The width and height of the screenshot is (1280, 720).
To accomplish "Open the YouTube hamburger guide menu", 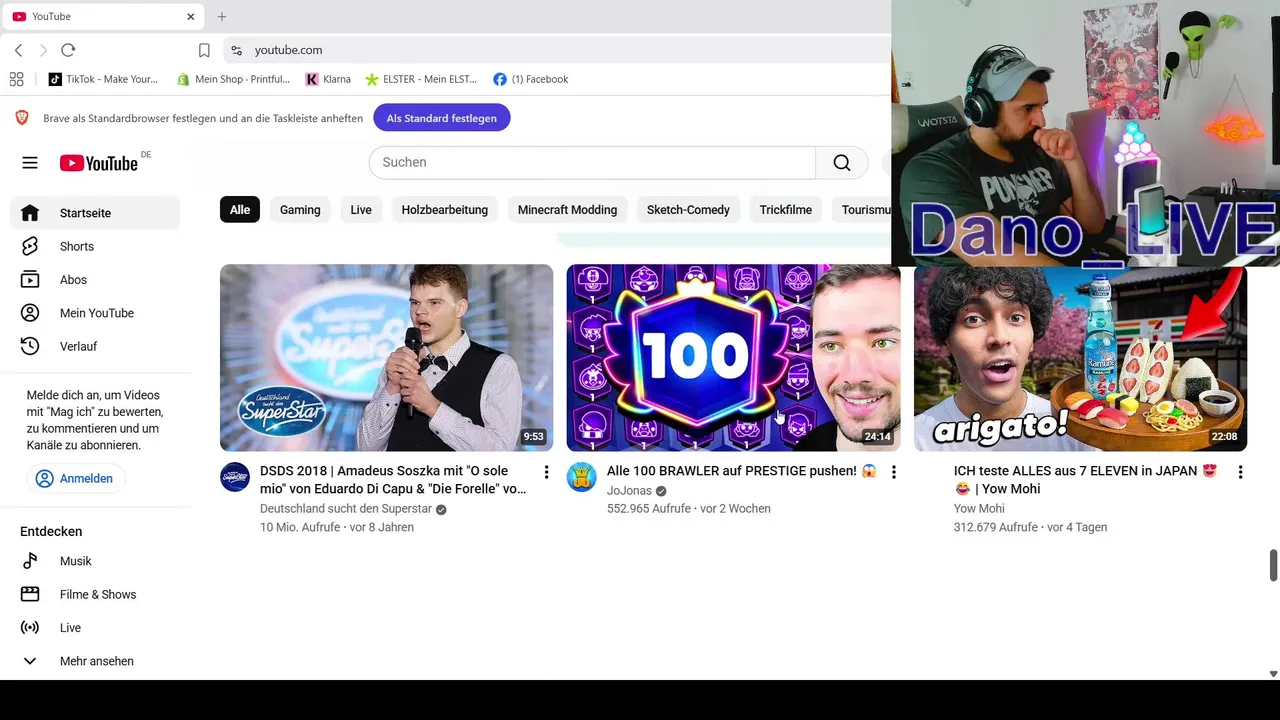I will point(30,163).
